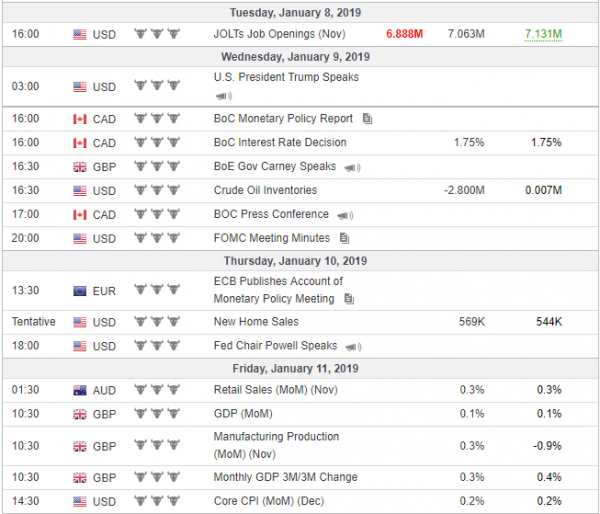Open the BoC Interest Rate Decision event
Image resolution: width=600 pixels, height=514 pixels.
pyautogui.click(x=280, y=142)
